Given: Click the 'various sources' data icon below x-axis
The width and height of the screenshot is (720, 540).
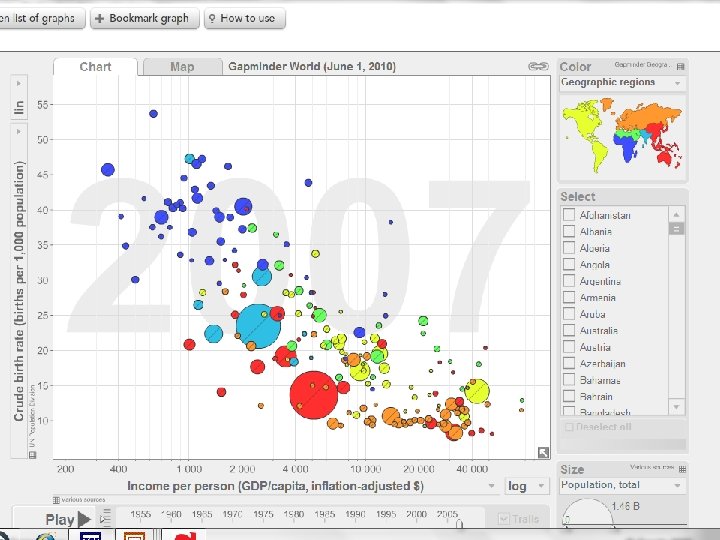Looking at the screenshot, I should tap(56, 500).
